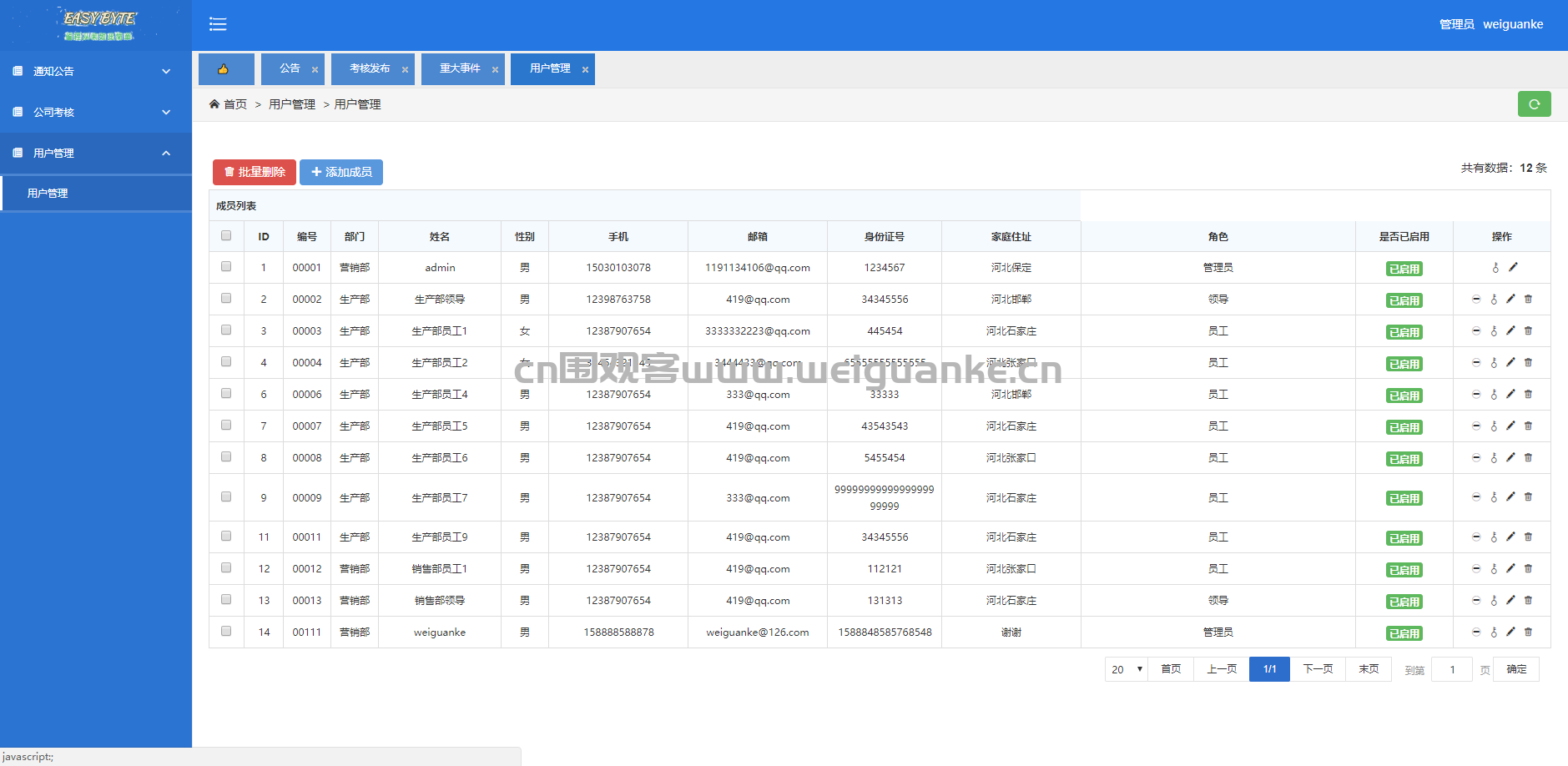Select 用户管理 submenu item in sidebar
This screenshot has width=1568, height=766.
[96, 194]
